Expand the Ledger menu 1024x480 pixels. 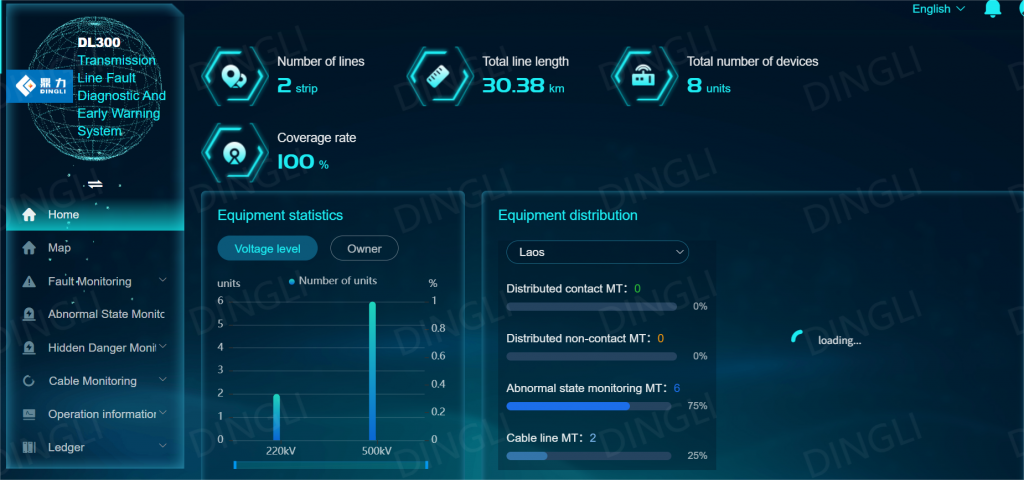point(163,447)
